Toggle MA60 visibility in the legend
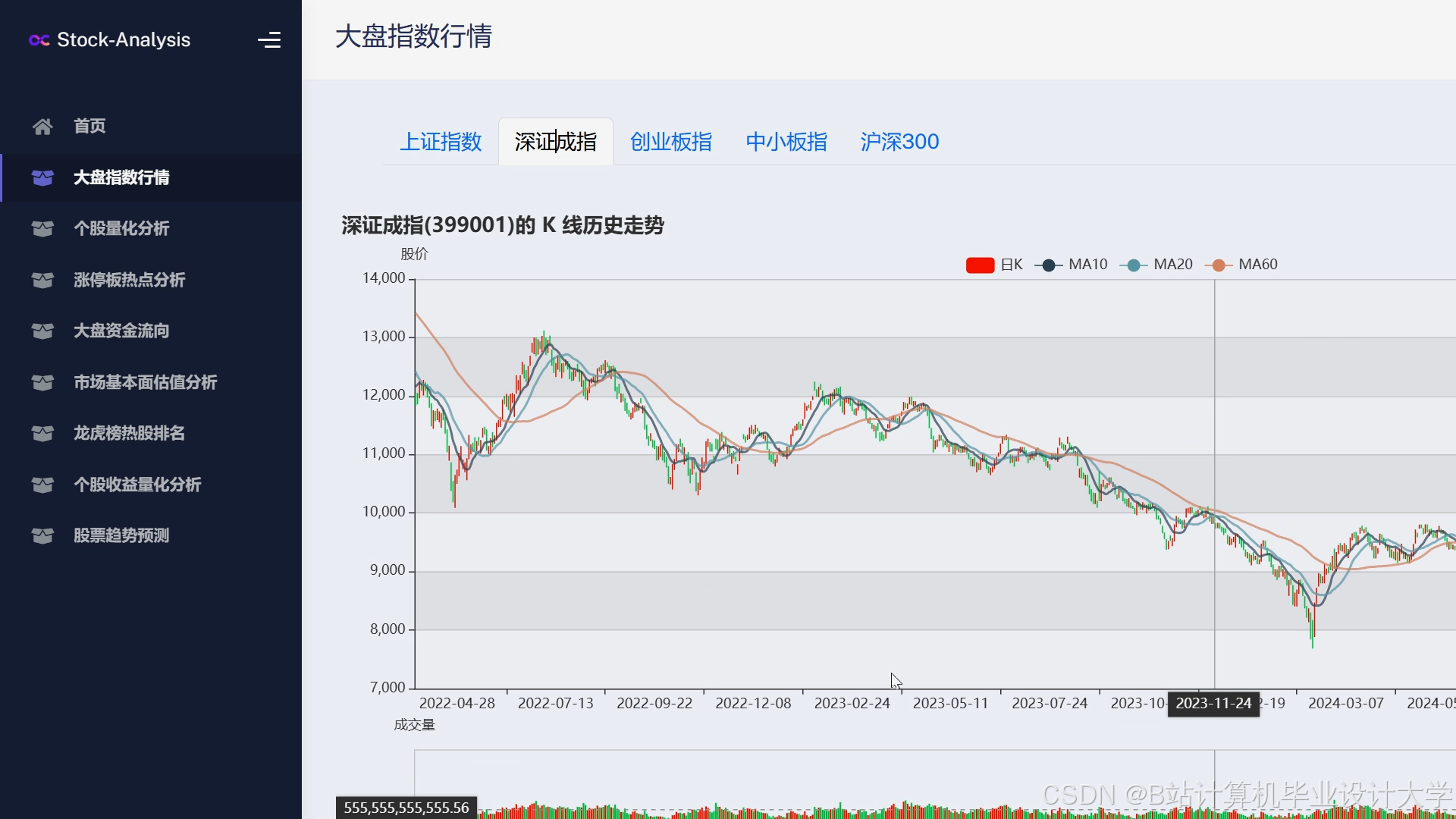 (1241, 264)
